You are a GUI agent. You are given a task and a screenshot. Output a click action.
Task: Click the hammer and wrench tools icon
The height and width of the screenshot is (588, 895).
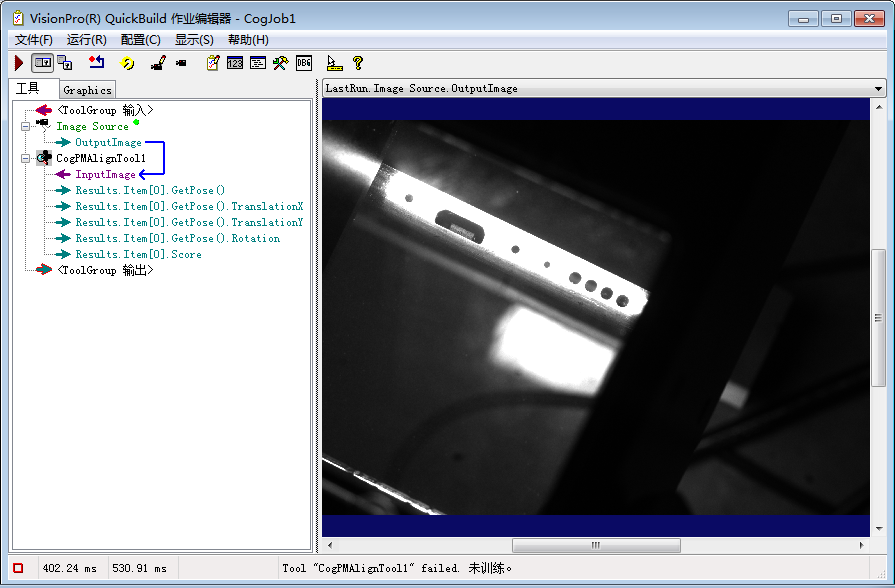point(281,63)
